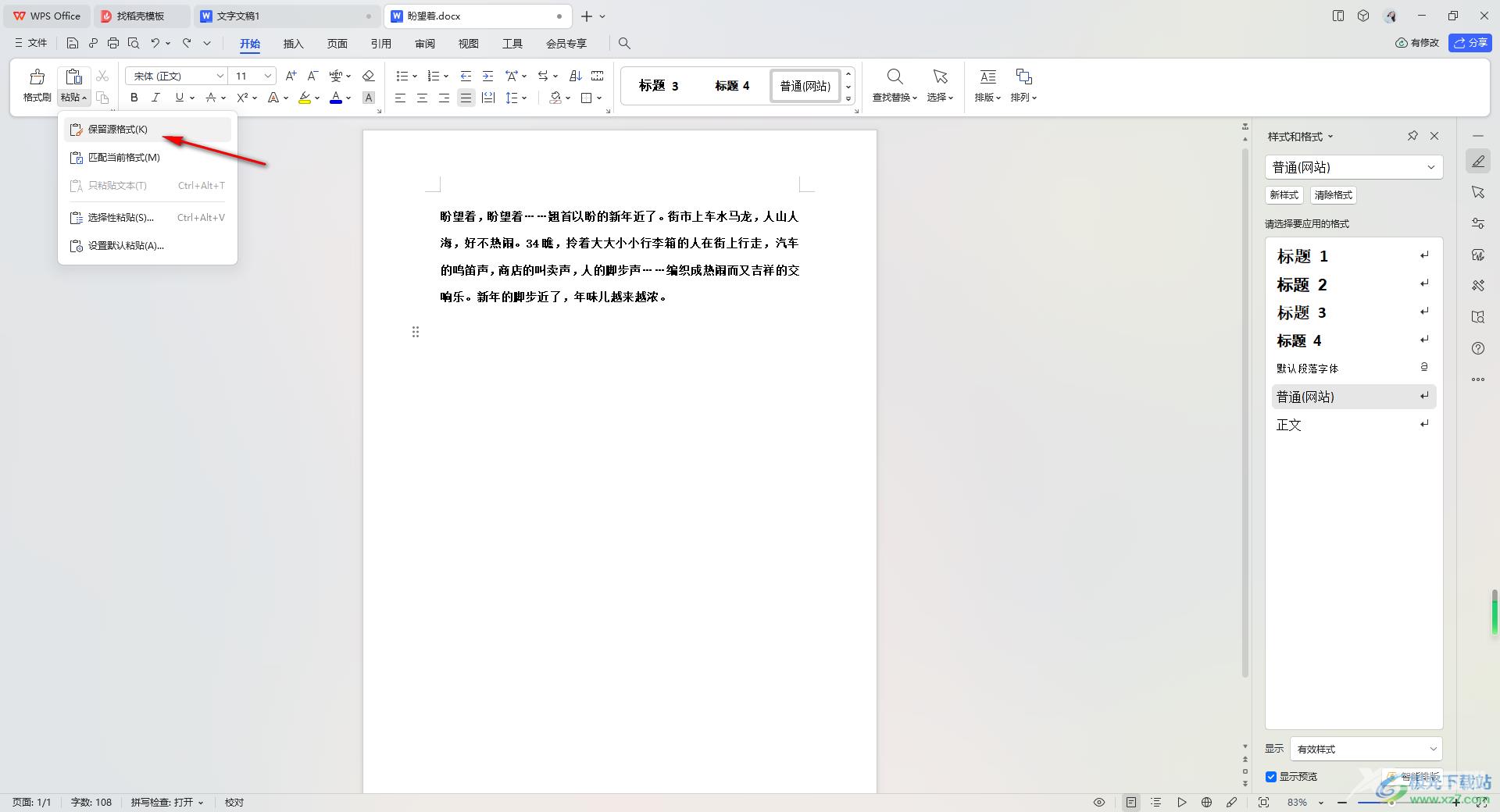Select 标题 1 in styles list
The image size is (1500, 812).
[1354, 256]
